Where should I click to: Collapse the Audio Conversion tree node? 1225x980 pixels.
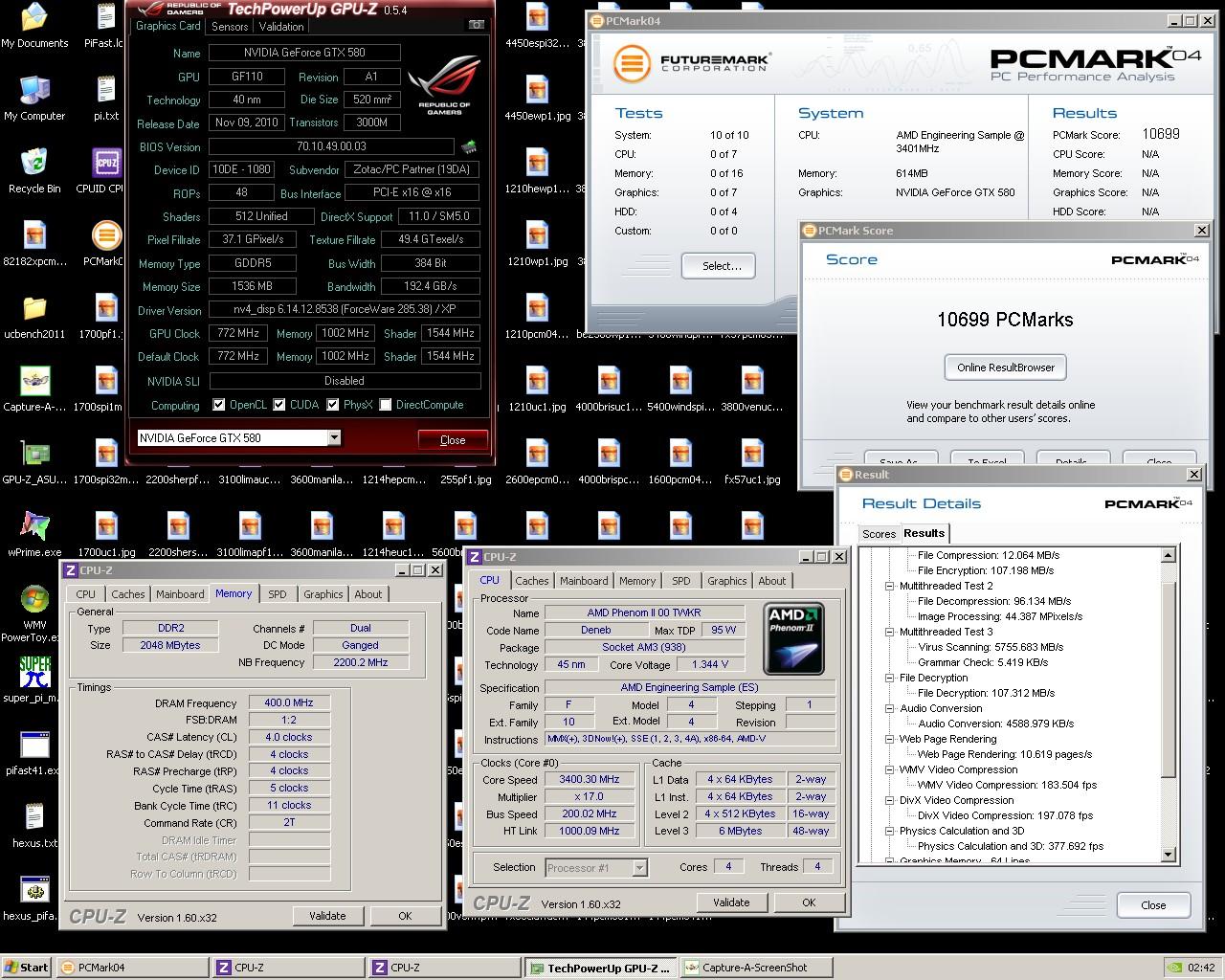889,708
